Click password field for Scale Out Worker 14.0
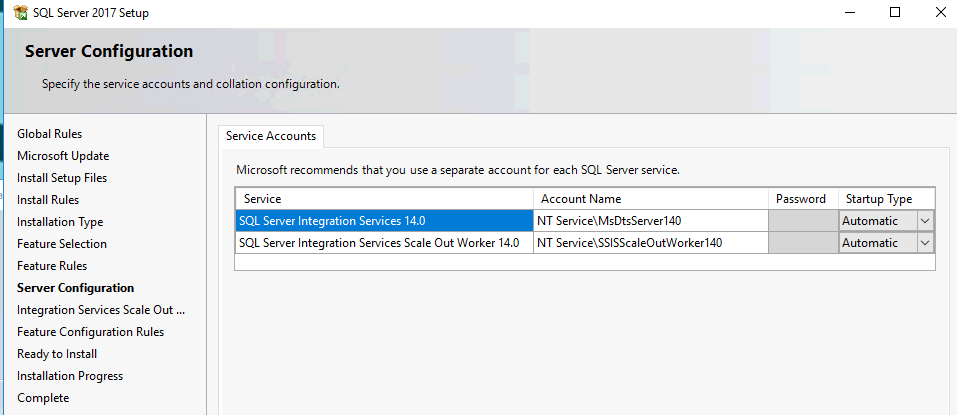 (803, 243)
